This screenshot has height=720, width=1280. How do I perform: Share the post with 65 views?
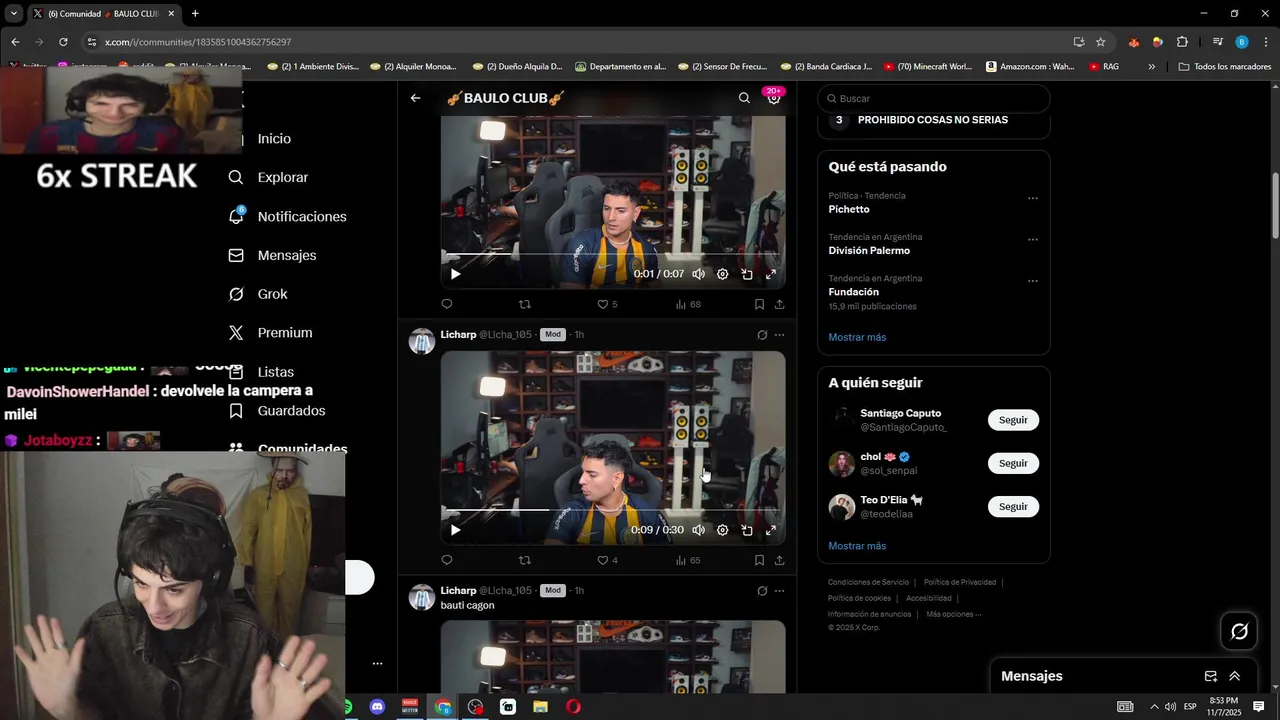(779, 560)
